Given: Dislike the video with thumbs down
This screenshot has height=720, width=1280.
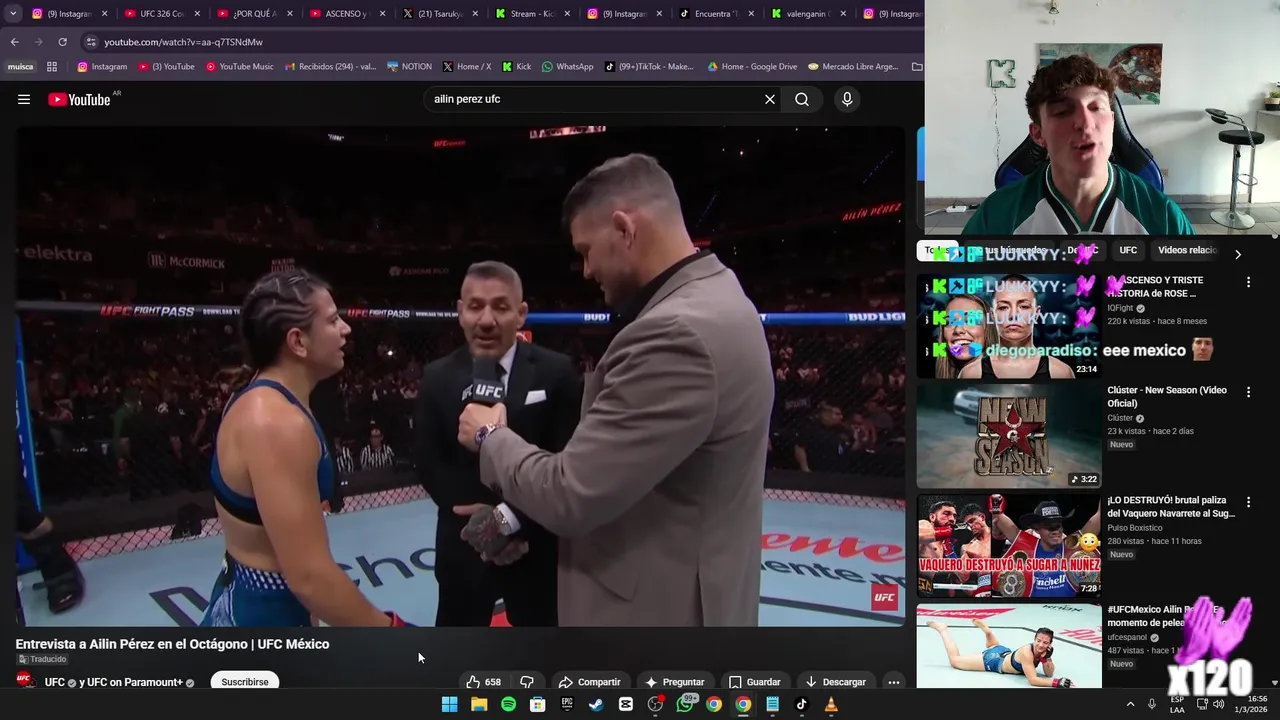Looking at the screenshot, I should pos(527,682).
